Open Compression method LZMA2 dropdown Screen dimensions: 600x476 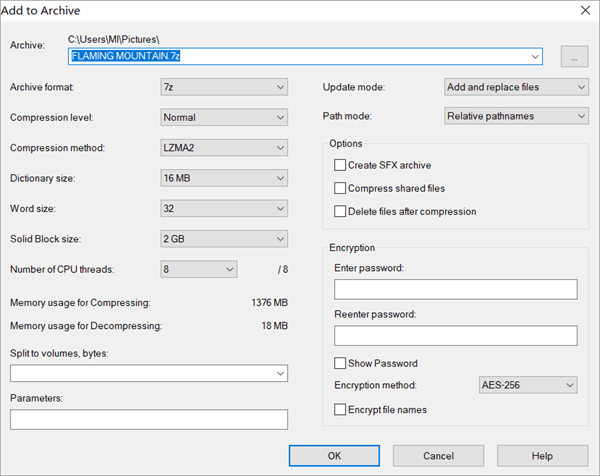[x=224, y=148]
